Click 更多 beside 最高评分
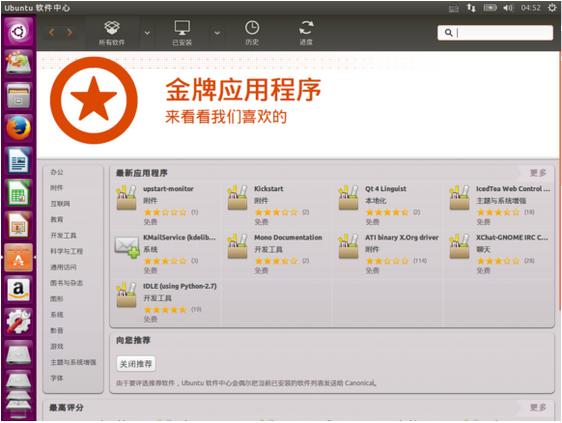The width and height of the screenshot is (562, 423). pyautogui.click(x=538, y=408)
